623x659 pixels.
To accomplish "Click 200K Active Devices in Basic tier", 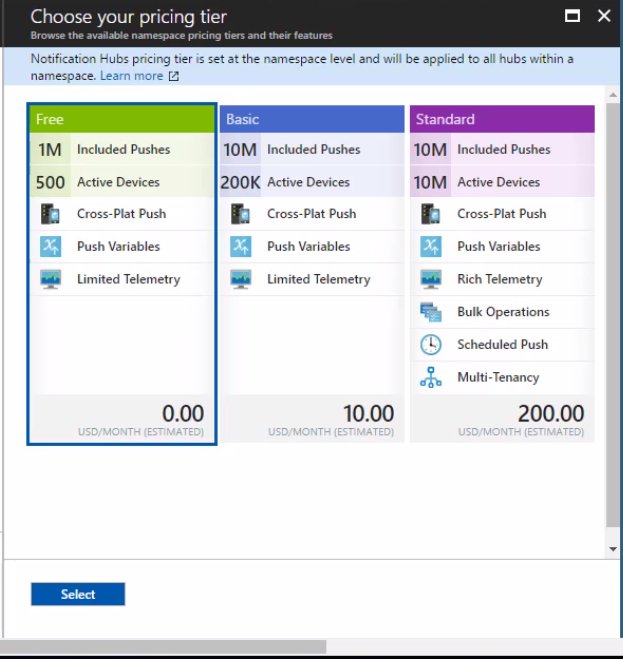I will 312,182.
